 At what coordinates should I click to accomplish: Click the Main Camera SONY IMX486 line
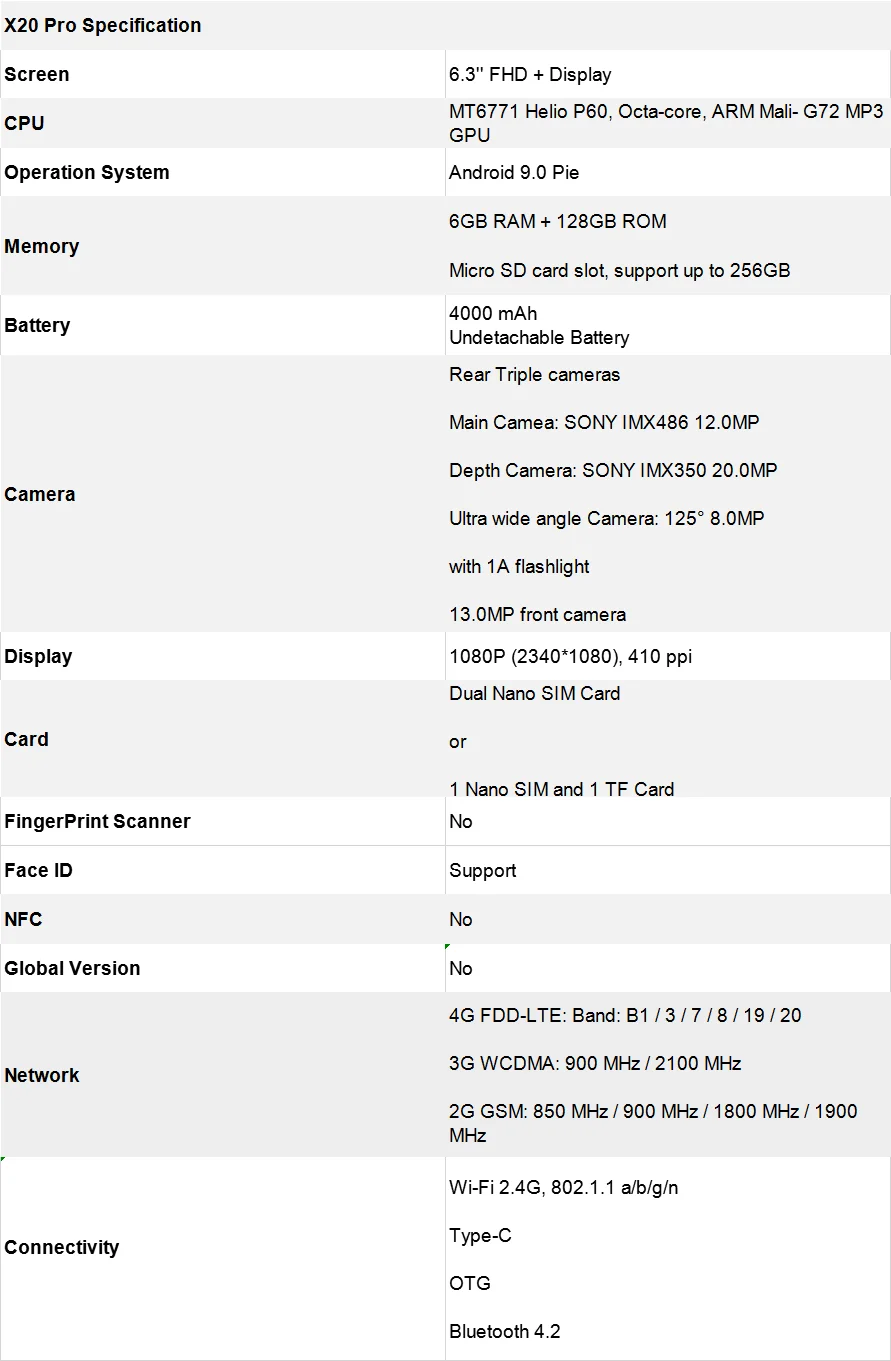pyautogui.click(x=604, y=422)
